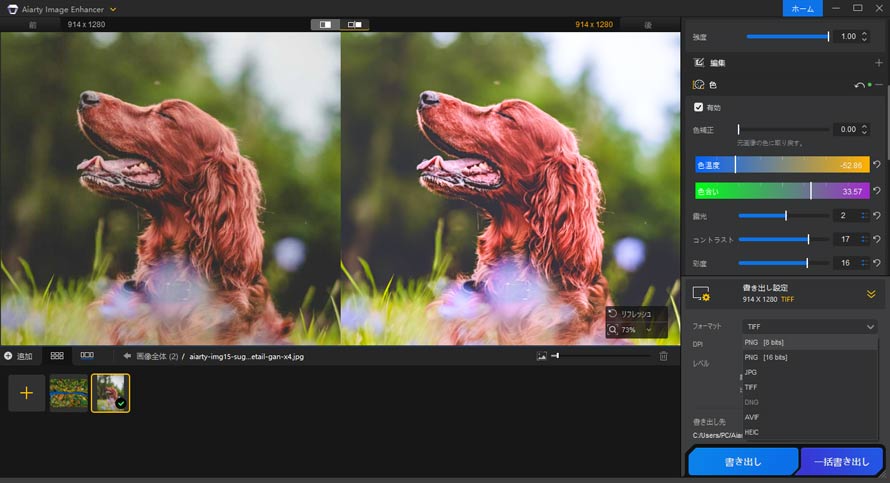Adjust the 彩度 saturation slider

[x=783, y=263]
